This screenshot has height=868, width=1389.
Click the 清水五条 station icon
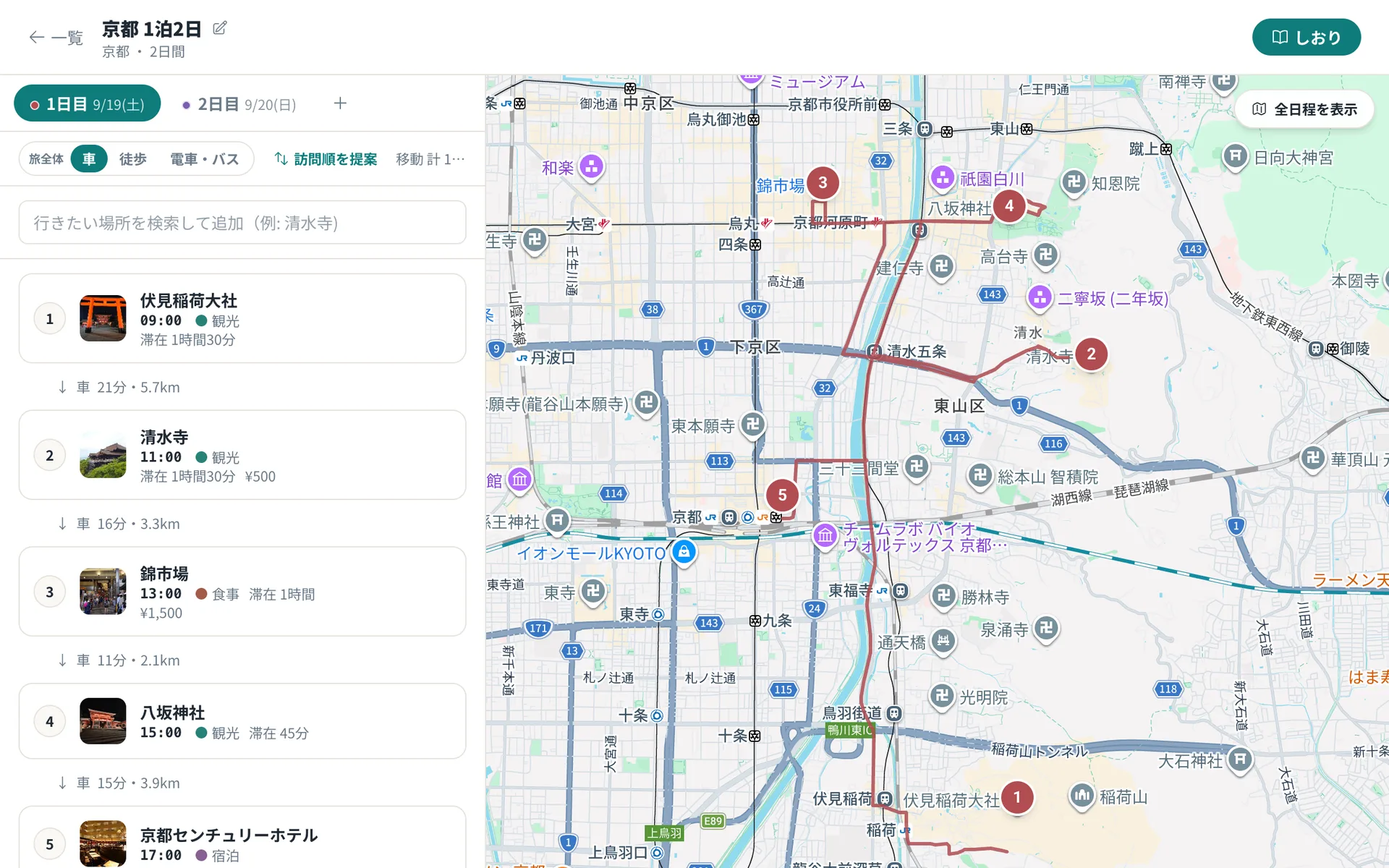click(875, 352)
